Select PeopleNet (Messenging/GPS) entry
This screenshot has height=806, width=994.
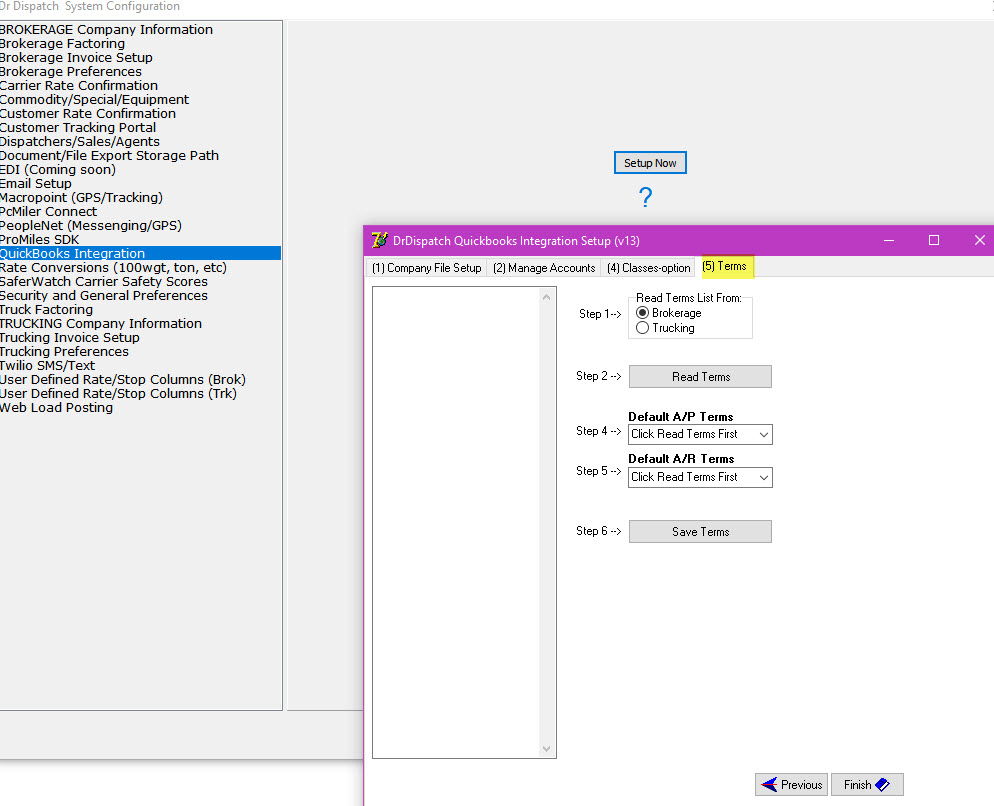point(91,225)
